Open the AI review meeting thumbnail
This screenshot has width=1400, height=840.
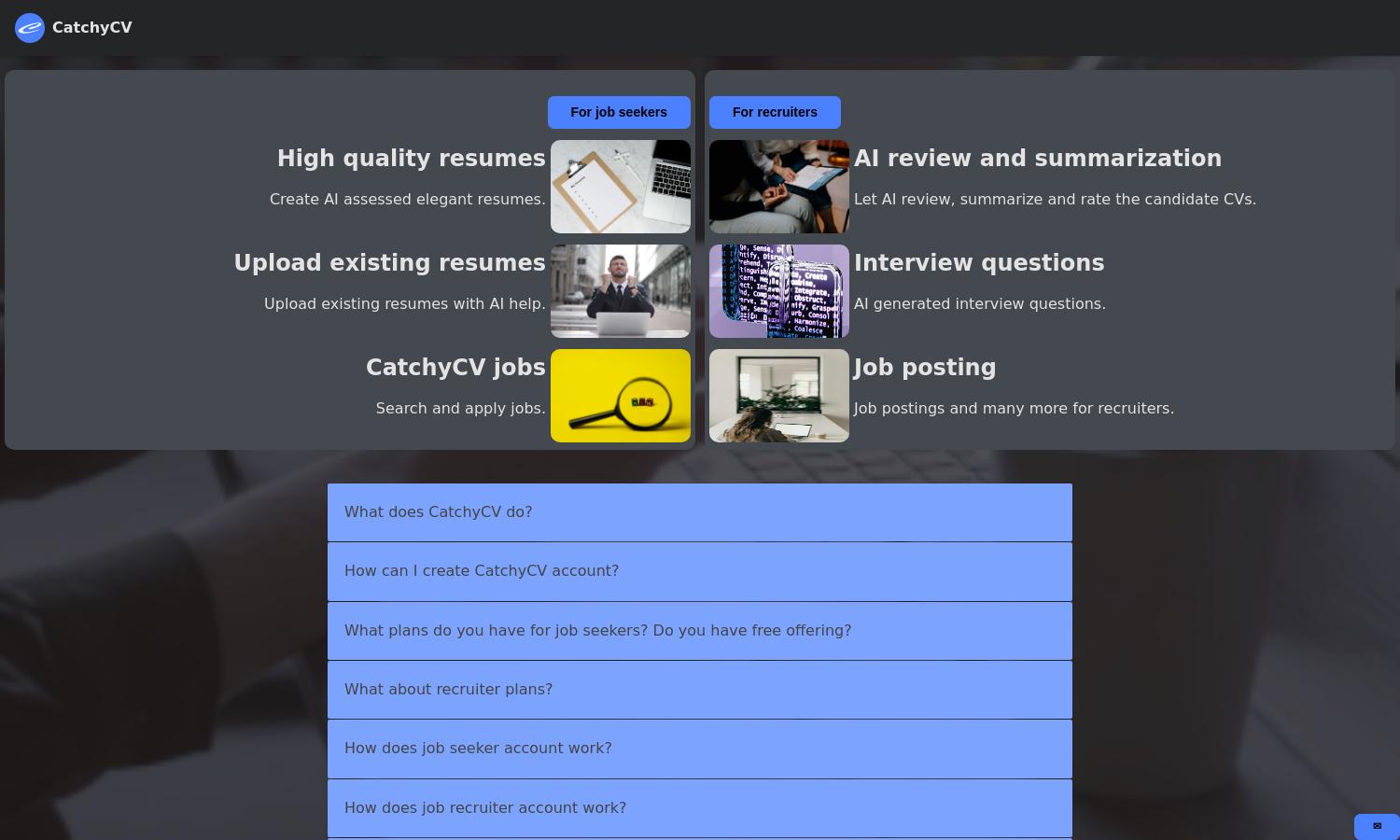pyautogui.click(x=779, y=187)
